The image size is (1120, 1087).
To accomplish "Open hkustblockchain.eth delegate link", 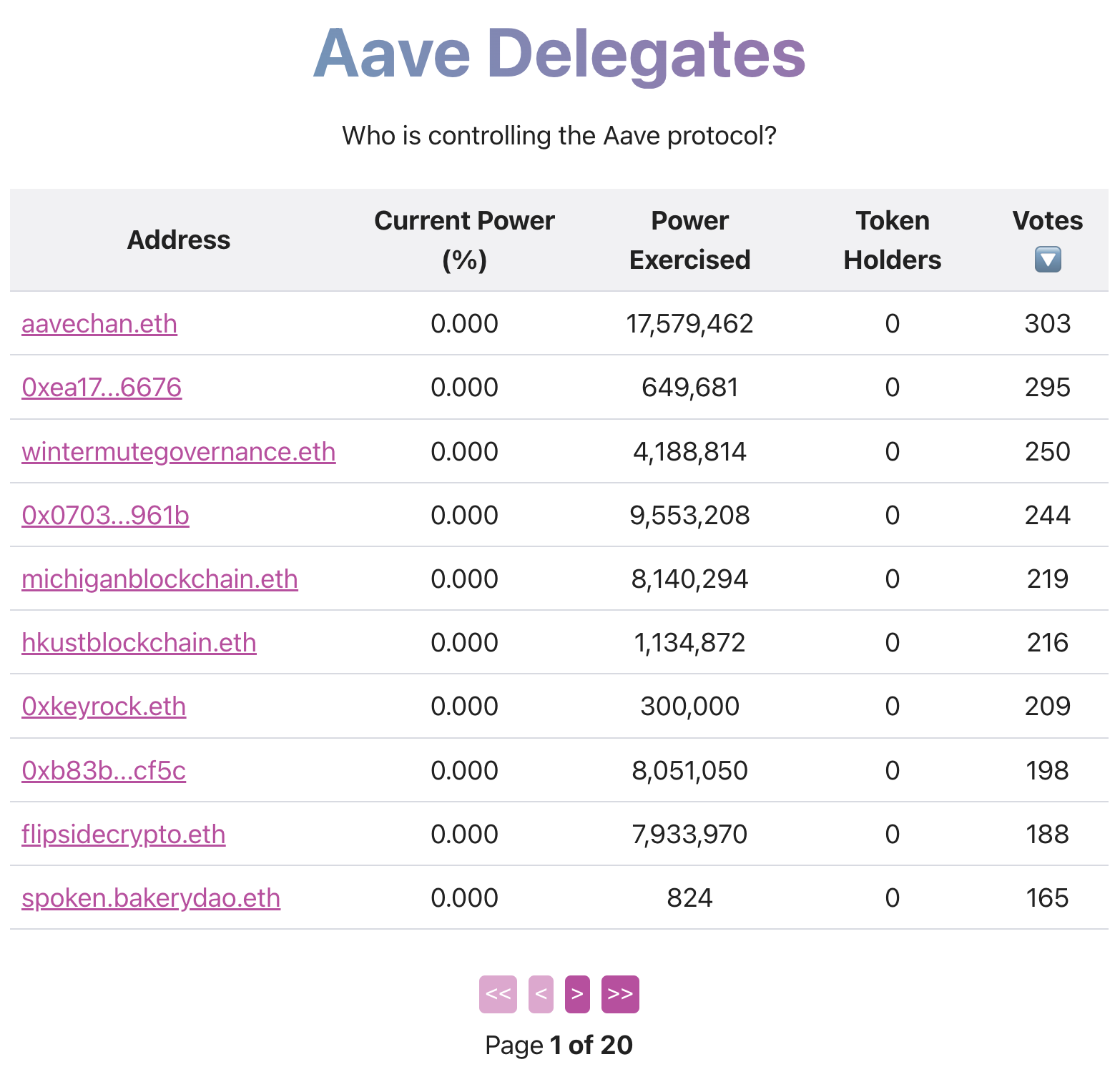I will coord(139,643).
